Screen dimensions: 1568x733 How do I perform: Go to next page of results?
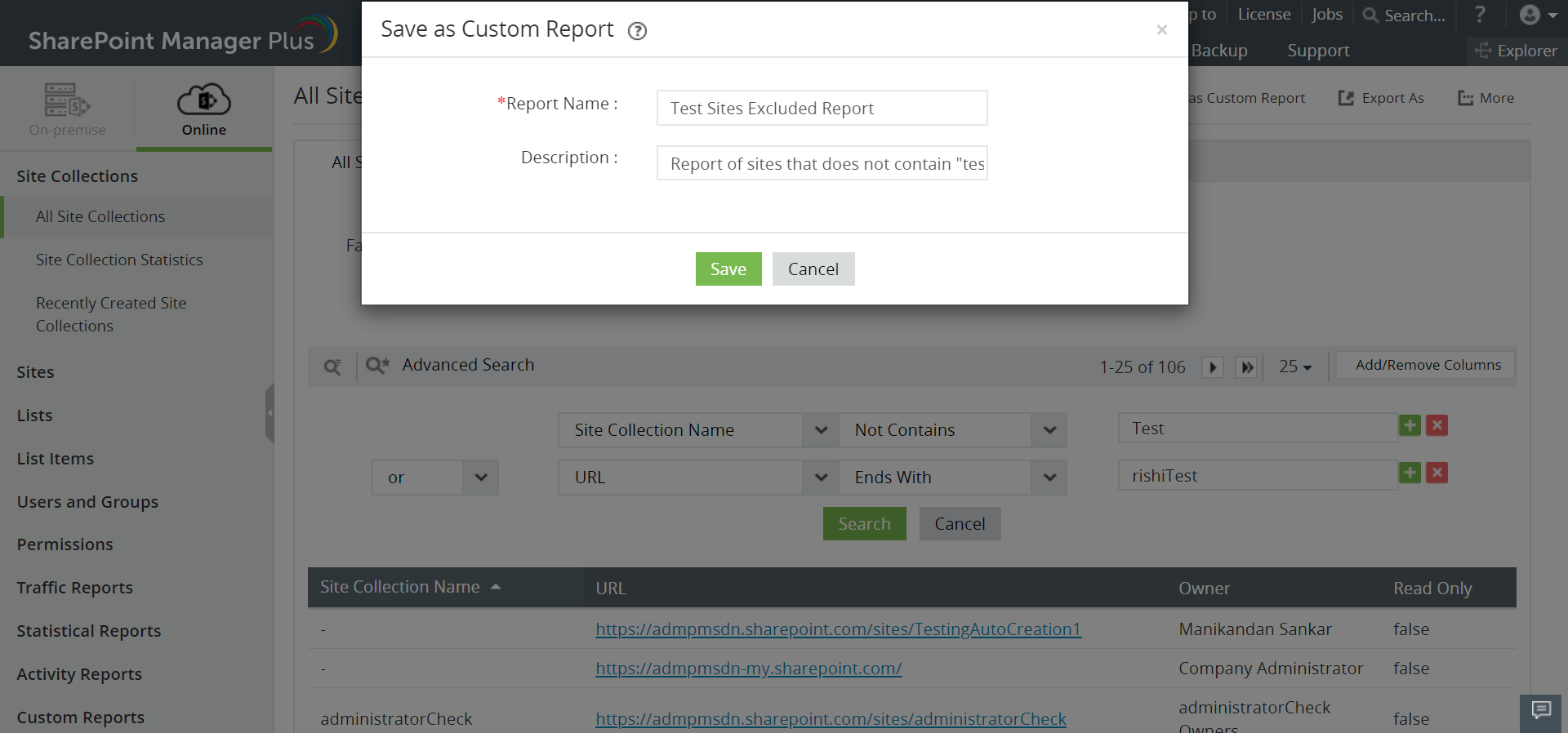point(1213,367)
